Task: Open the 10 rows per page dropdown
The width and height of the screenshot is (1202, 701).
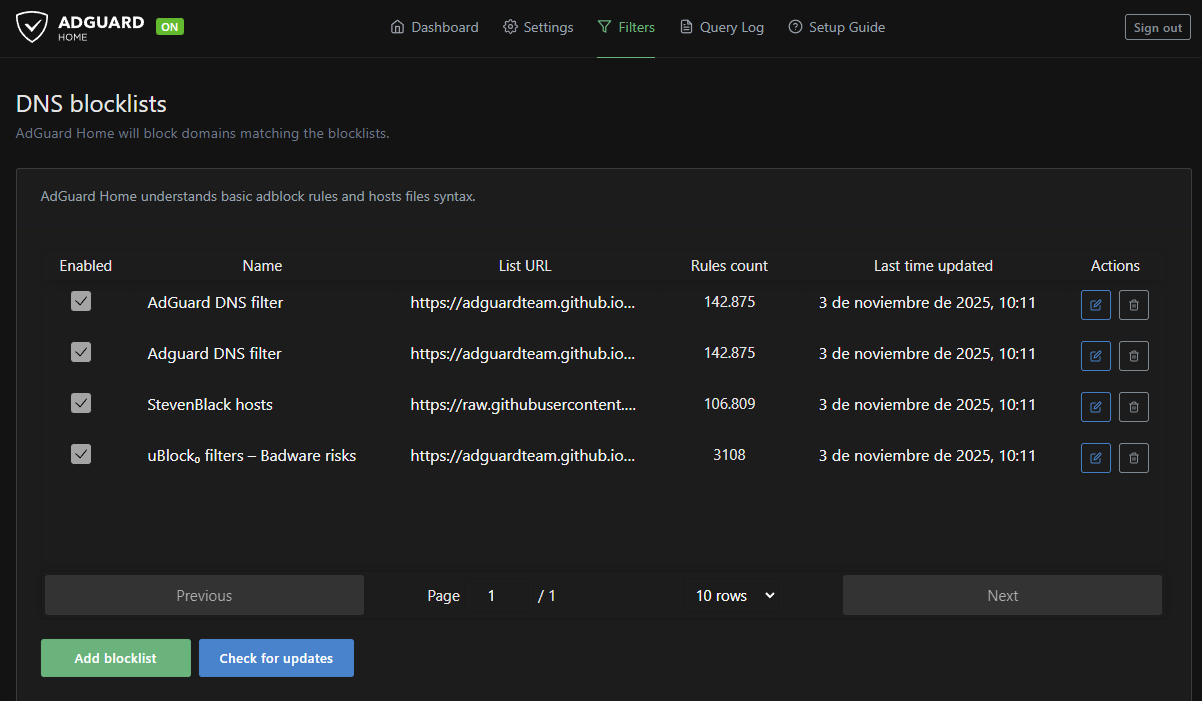Action: (734, 595)
